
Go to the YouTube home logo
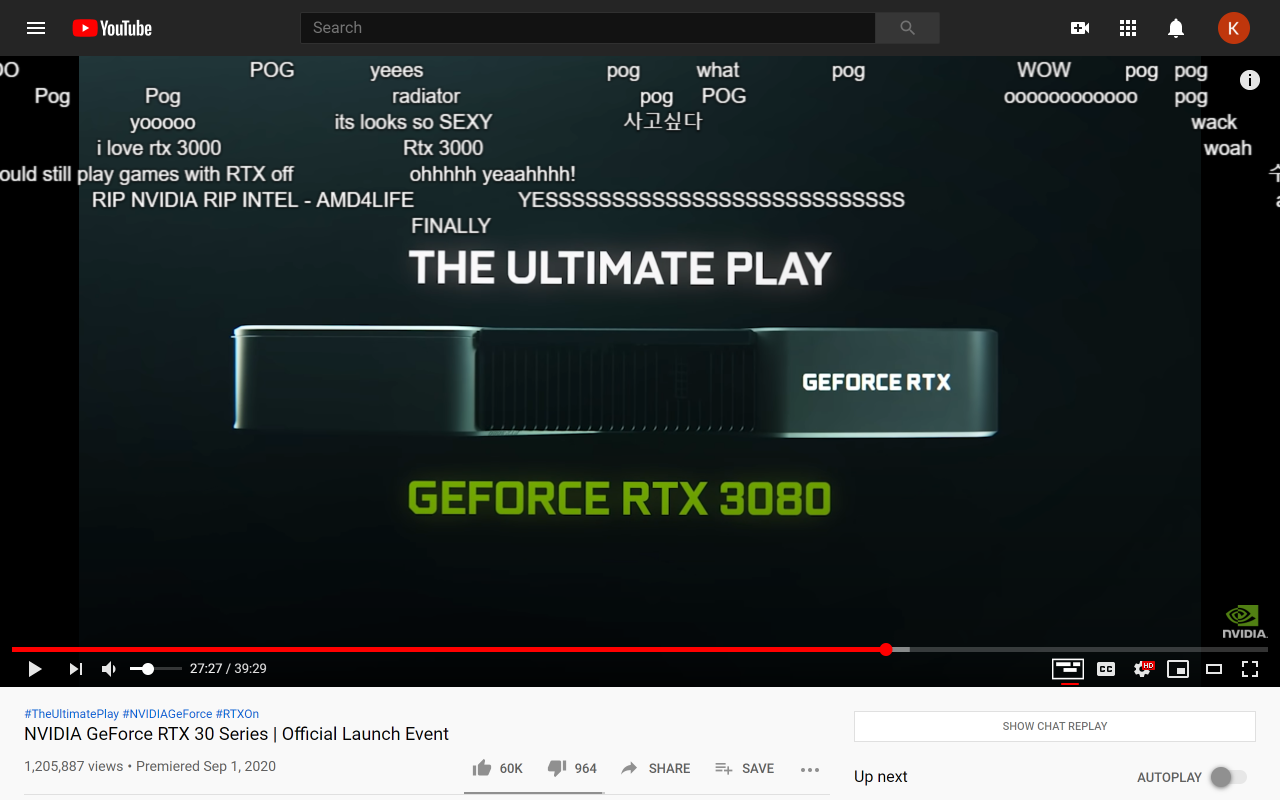[112, 28]
